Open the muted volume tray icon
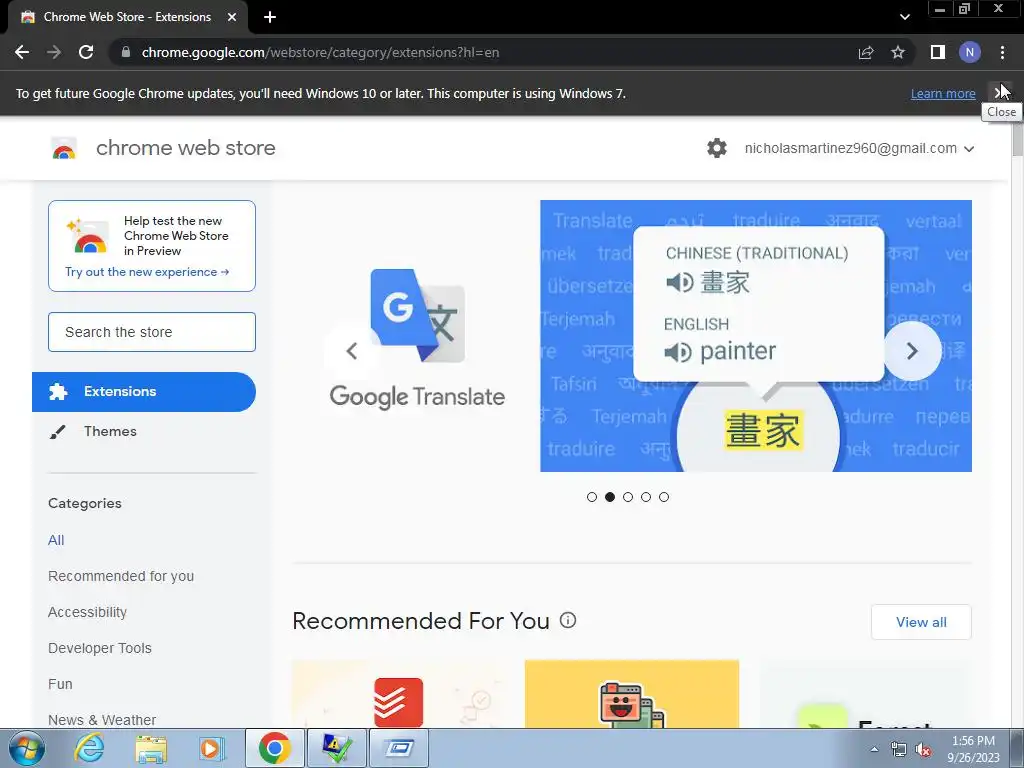The height and width of the screenshot is (768, 1024). (x=923, y=750)
